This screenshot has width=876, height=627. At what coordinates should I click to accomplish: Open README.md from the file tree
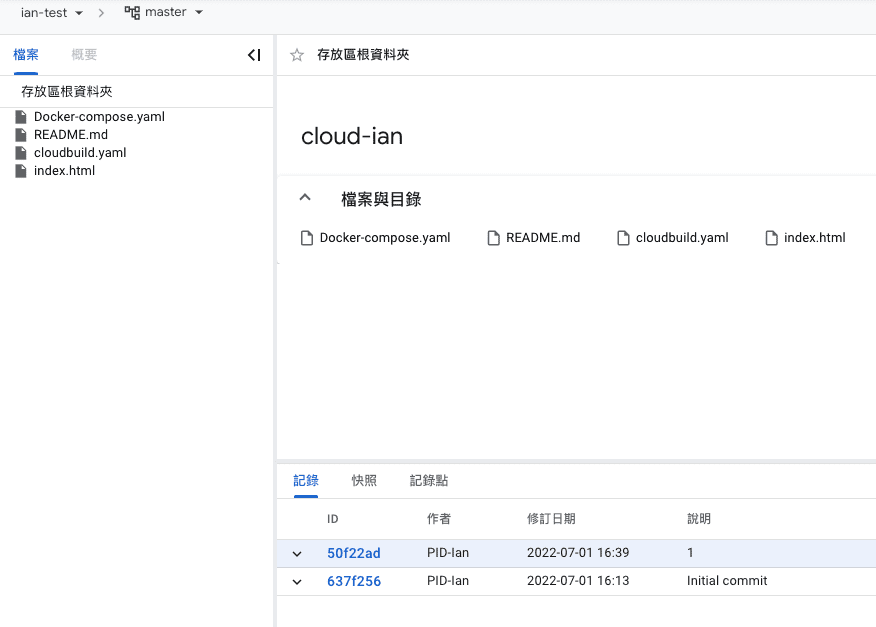point(70,134)
